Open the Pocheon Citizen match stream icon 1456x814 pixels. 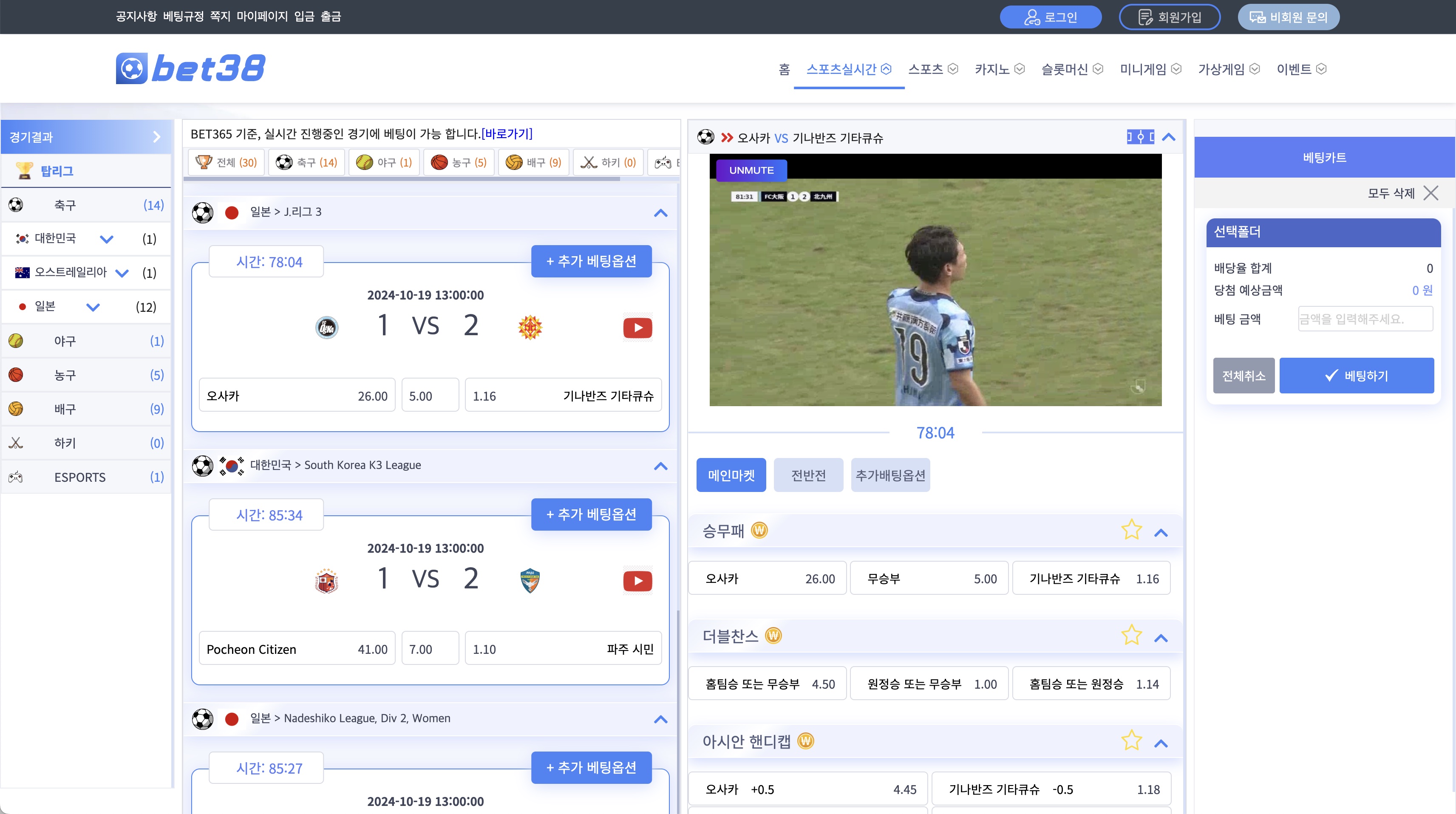[x=637, y=581]
